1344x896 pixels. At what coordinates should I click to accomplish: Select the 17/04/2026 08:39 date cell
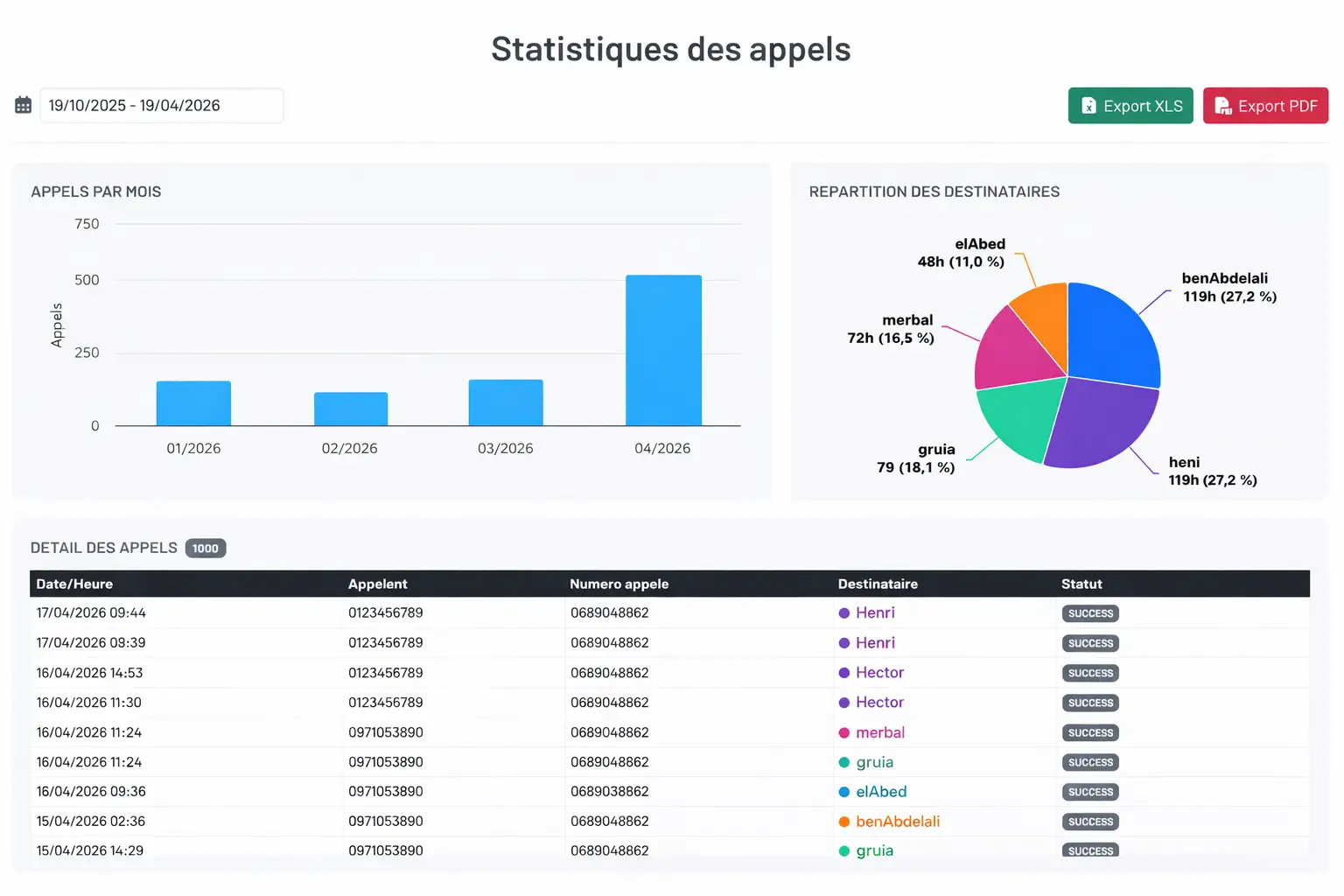[x=91, y=642]
